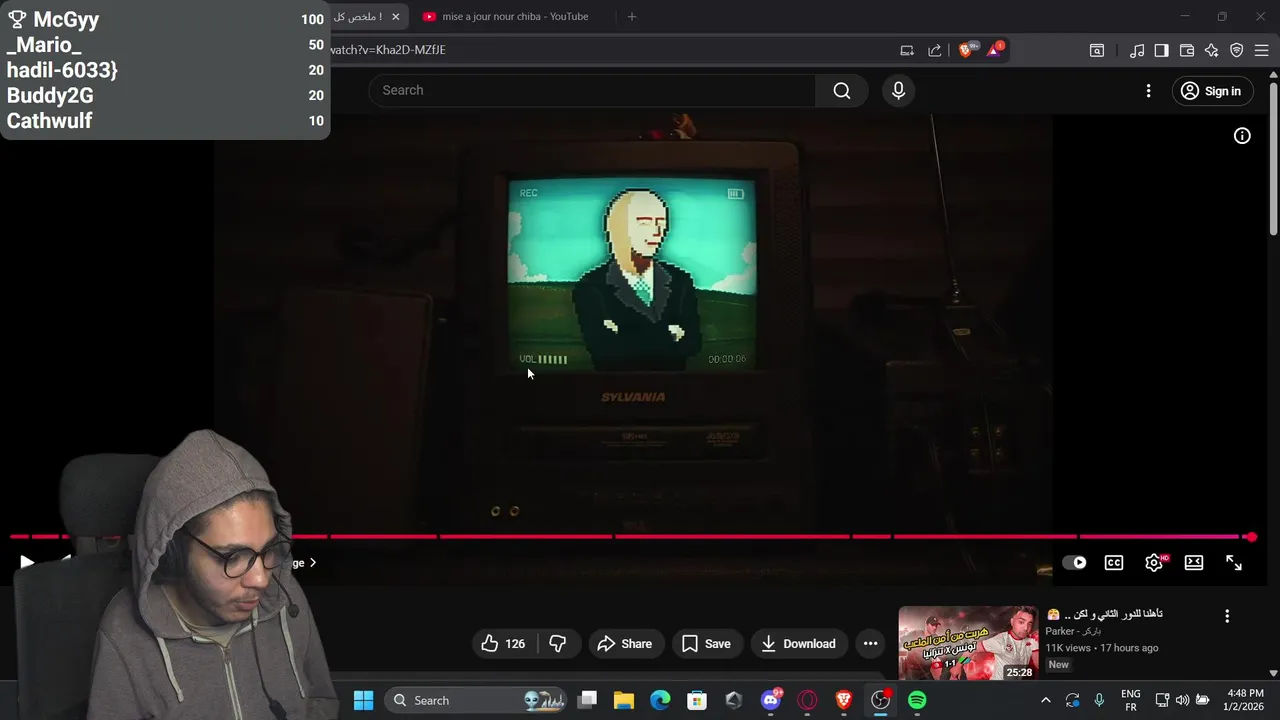The width and height of the screenshot is (1280, 720).
Task: Click the Share button
Action: click(x=624, y=644)
